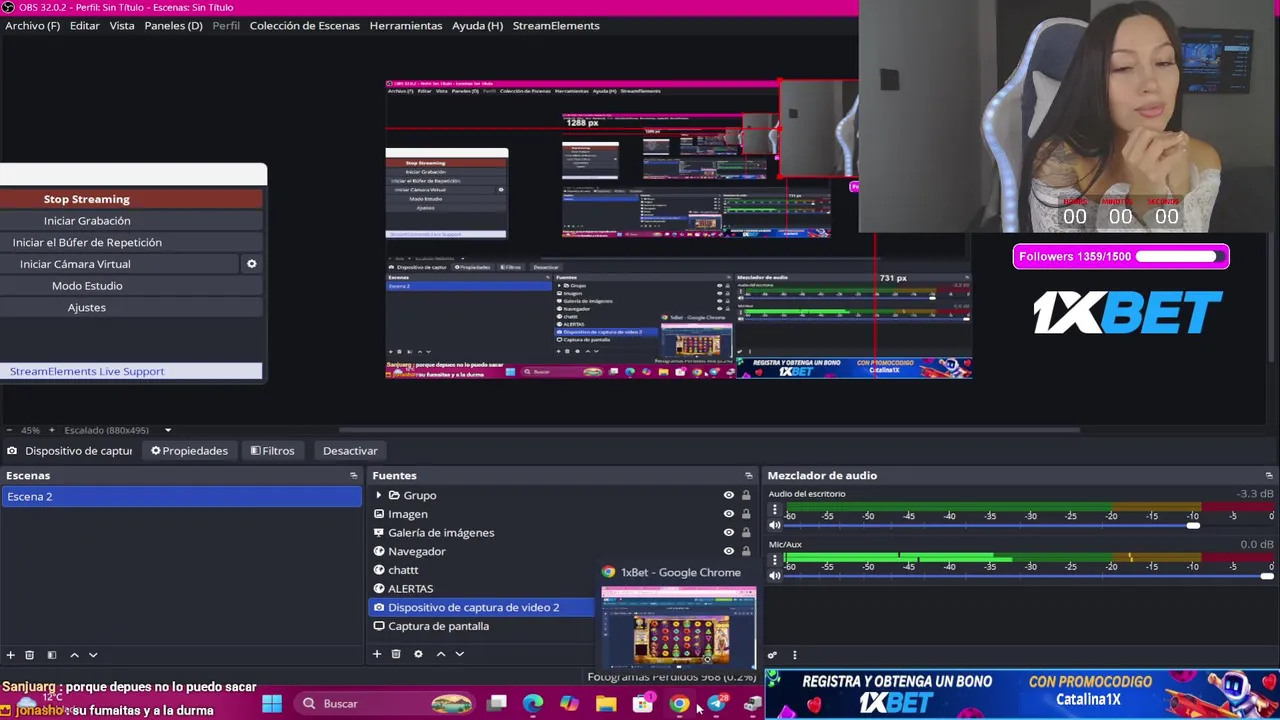Zoom in preview with plus button
The width and height of the screenshot is (1280, 720).
tap(52, 430)
